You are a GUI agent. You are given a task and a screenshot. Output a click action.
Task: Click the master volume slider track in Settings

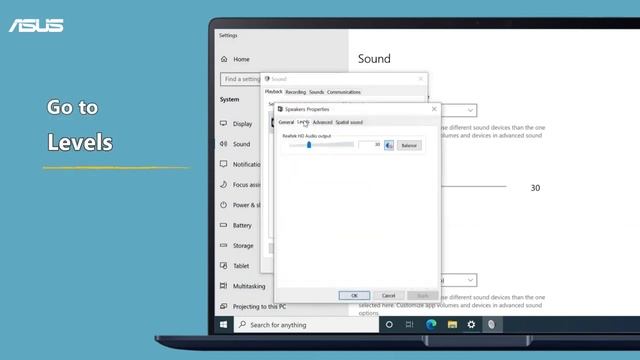[x=473, y=186]
